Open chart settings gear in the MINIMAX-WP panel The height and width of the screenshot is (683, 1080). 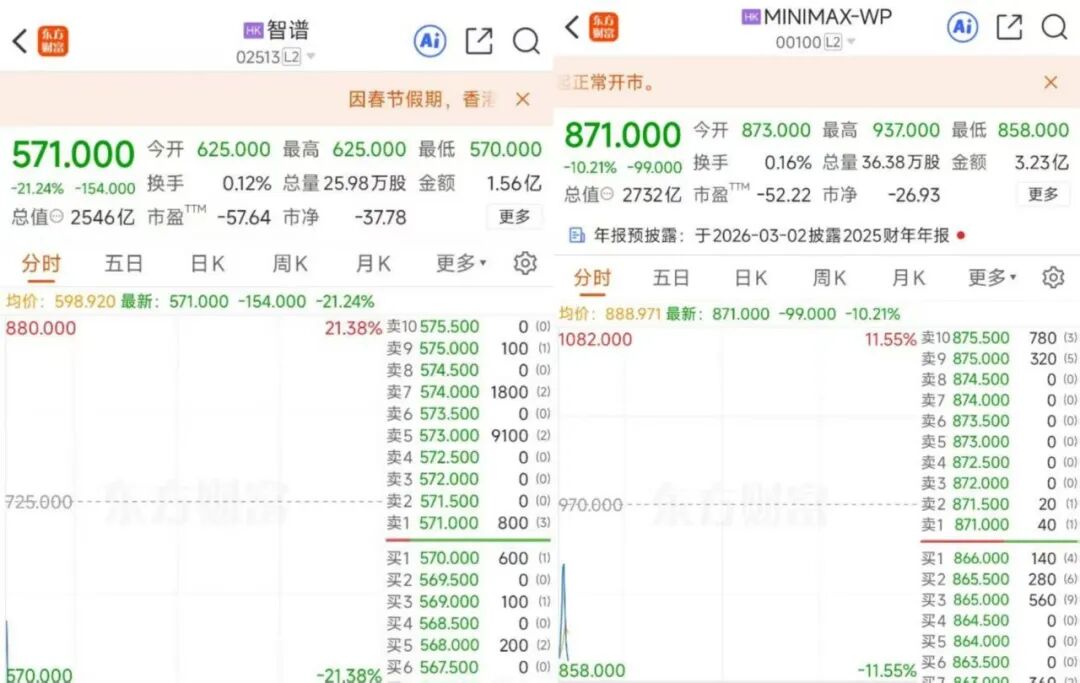click(1053, 277)
